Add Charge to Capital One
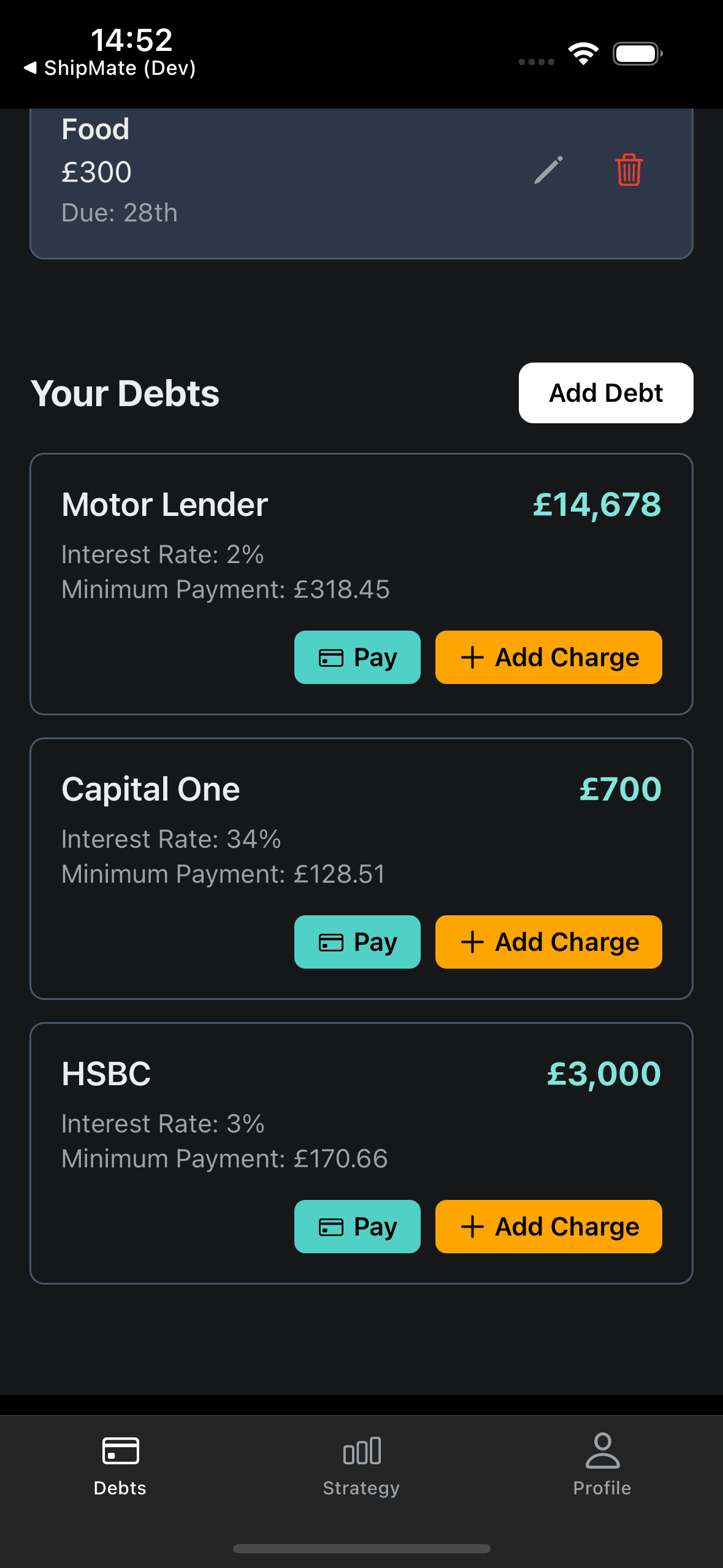The image size is (723, 1568). [x=548, y=942]
